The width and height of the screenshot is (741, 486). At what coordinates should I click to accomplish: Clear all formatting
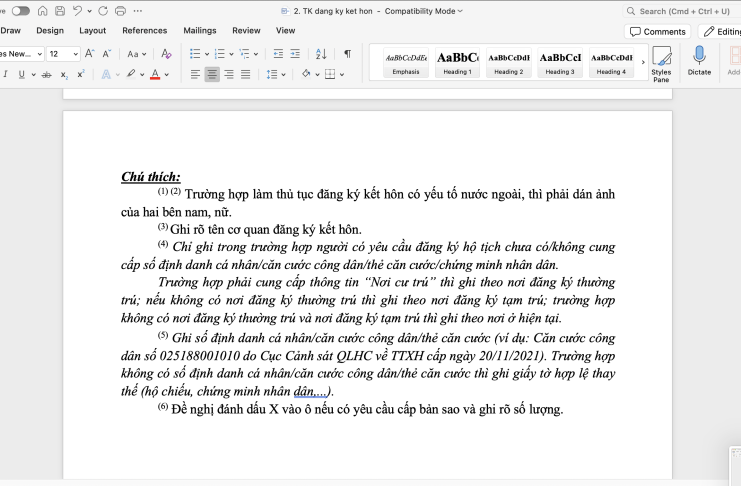[x=166, y=54]
